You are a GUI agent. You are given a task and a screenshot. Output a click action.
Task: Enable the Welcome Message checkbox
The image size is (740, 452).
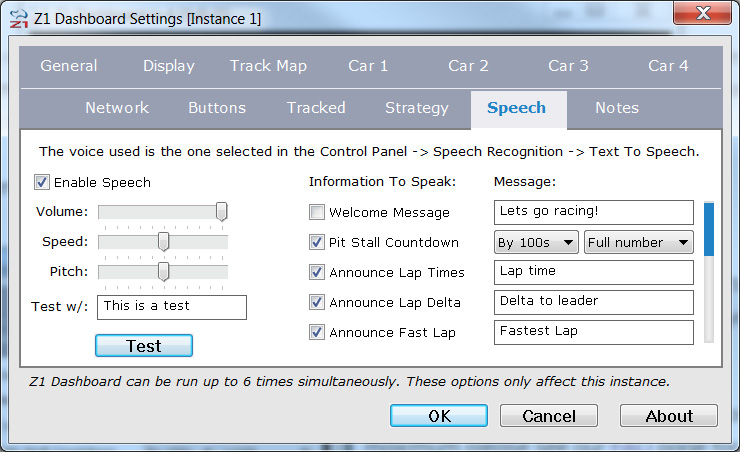(317, 212)
